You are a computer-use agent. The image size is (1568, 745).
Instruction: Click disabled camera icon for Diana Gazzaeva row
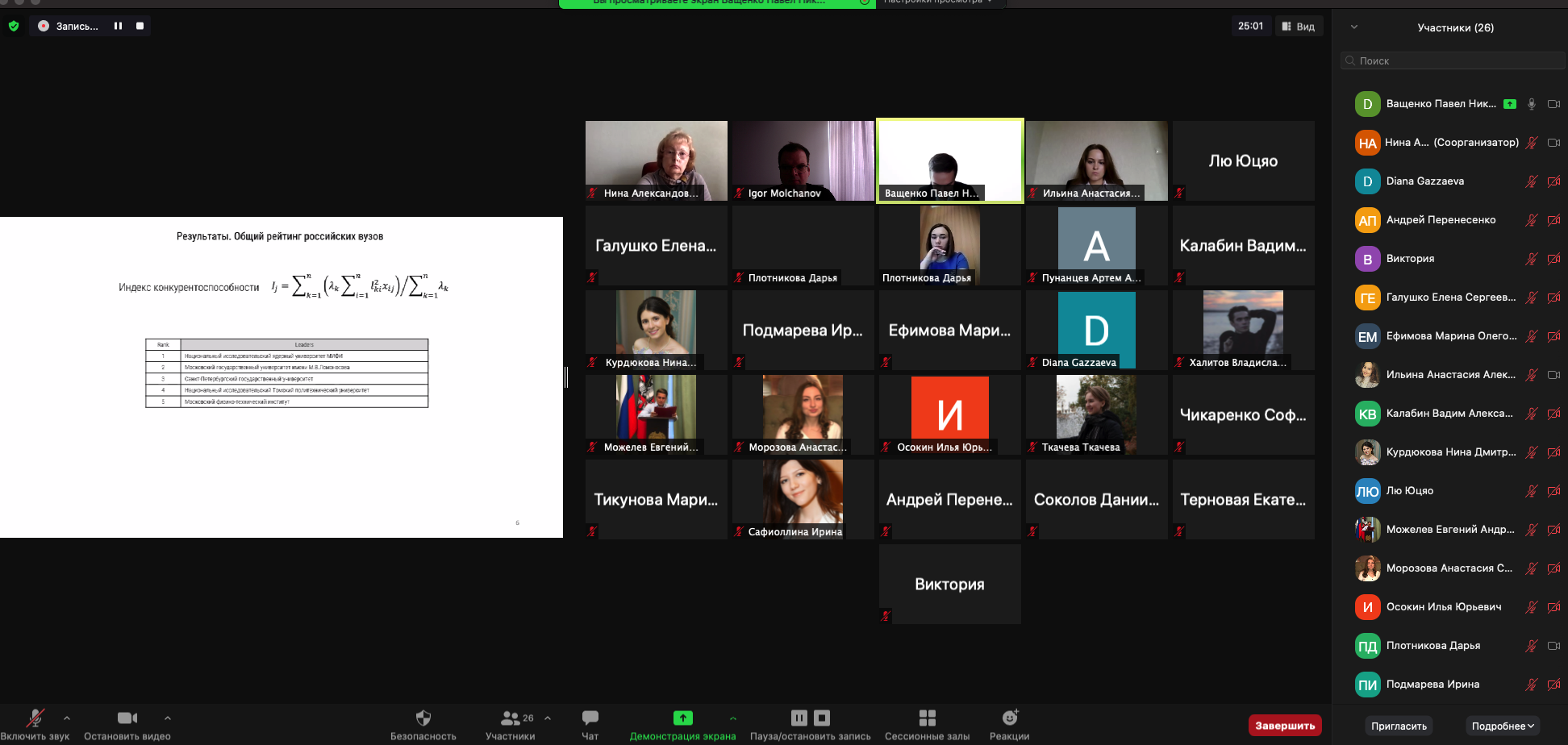(1553, 181)
